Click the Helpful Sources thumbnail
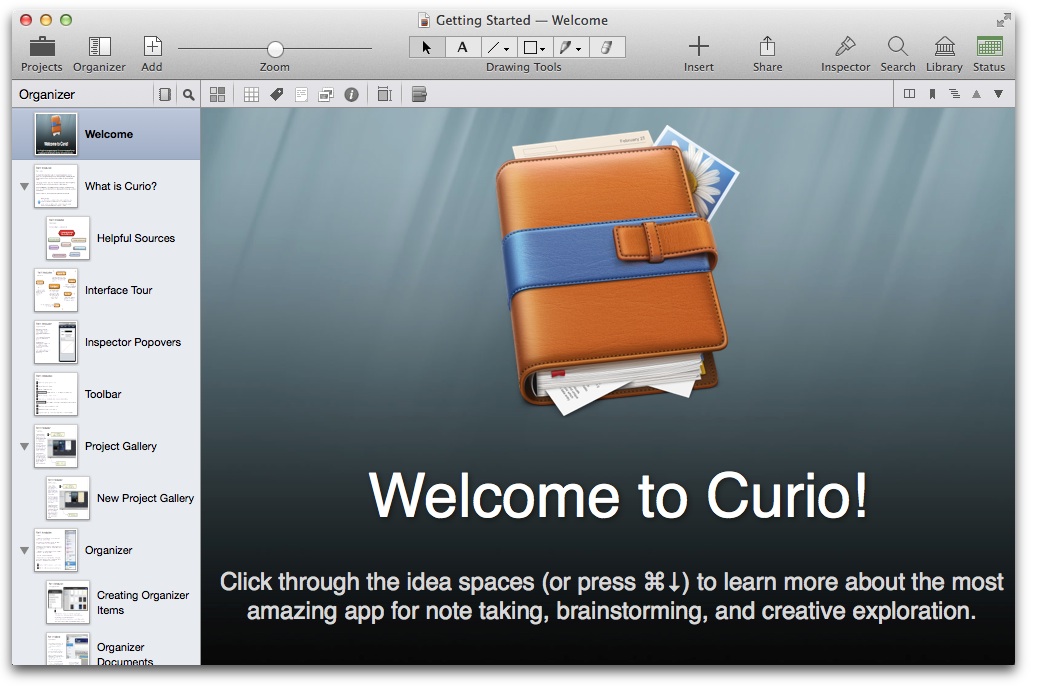This screenshot has width=1038, height=686. [x=68, y=238]
